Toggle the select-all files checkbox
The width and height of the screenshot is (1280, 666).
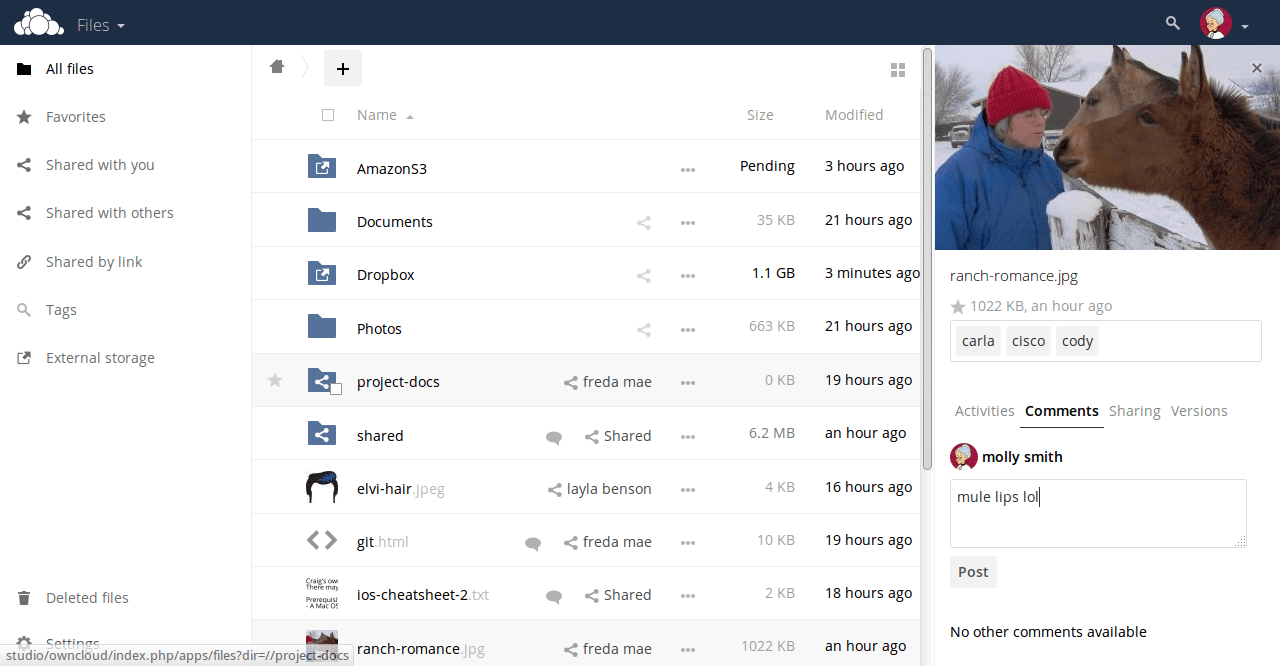[328, 114]
